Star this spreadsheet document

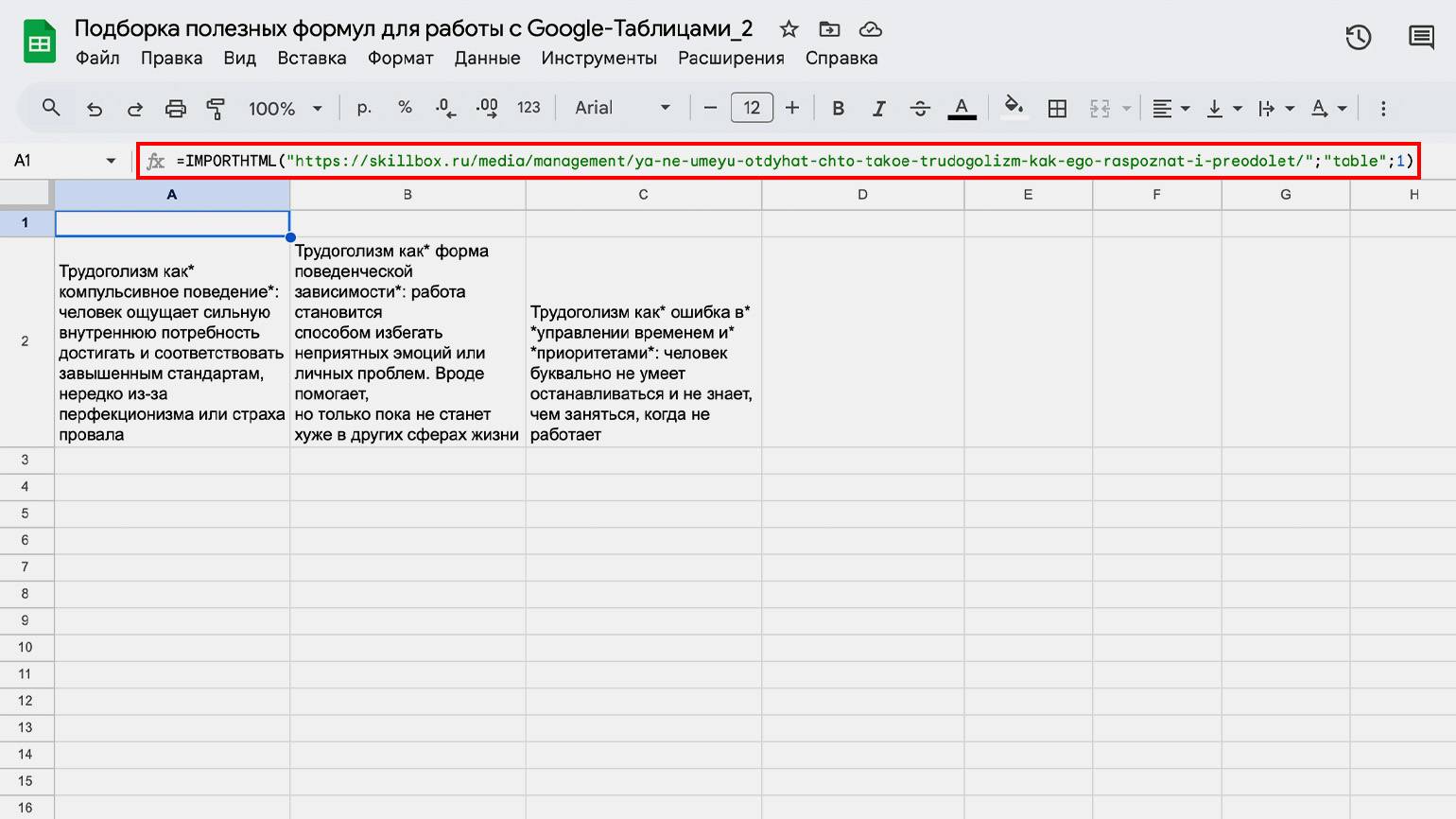(x=789, y=29)
